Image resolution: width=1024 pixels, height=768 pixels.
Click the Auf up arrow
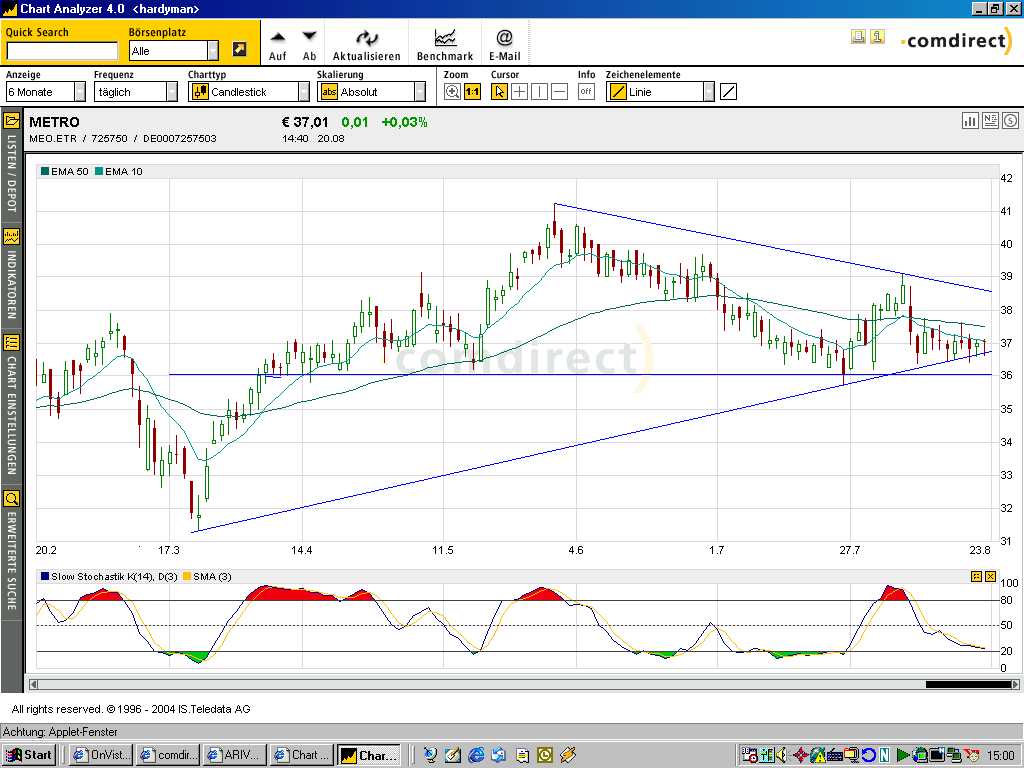click(x=278, y=44)
